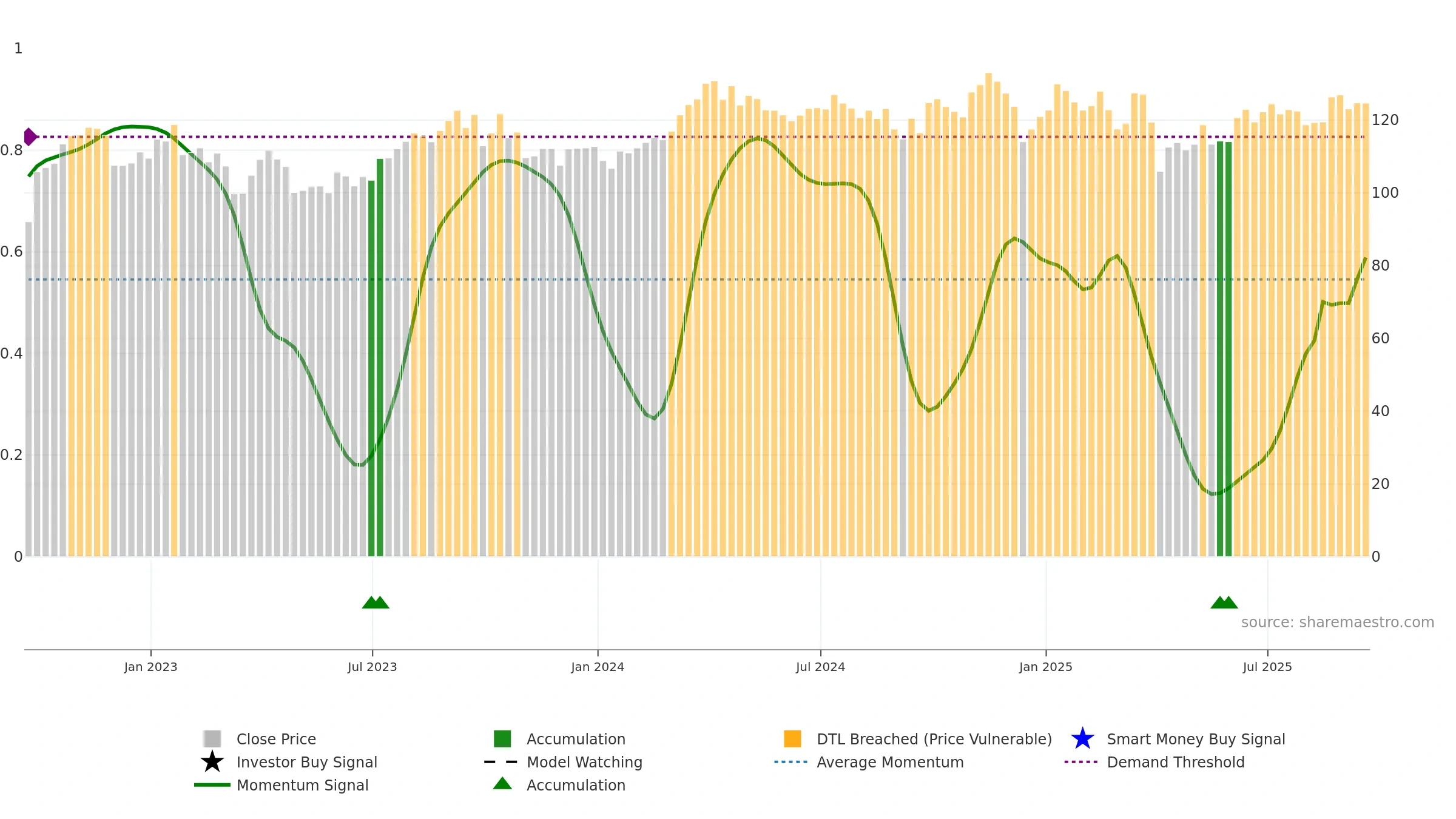This screenshot has height=819, width=1456.
Task: Click the Jul 2024 axis tick label
Action: click(820, 667)
